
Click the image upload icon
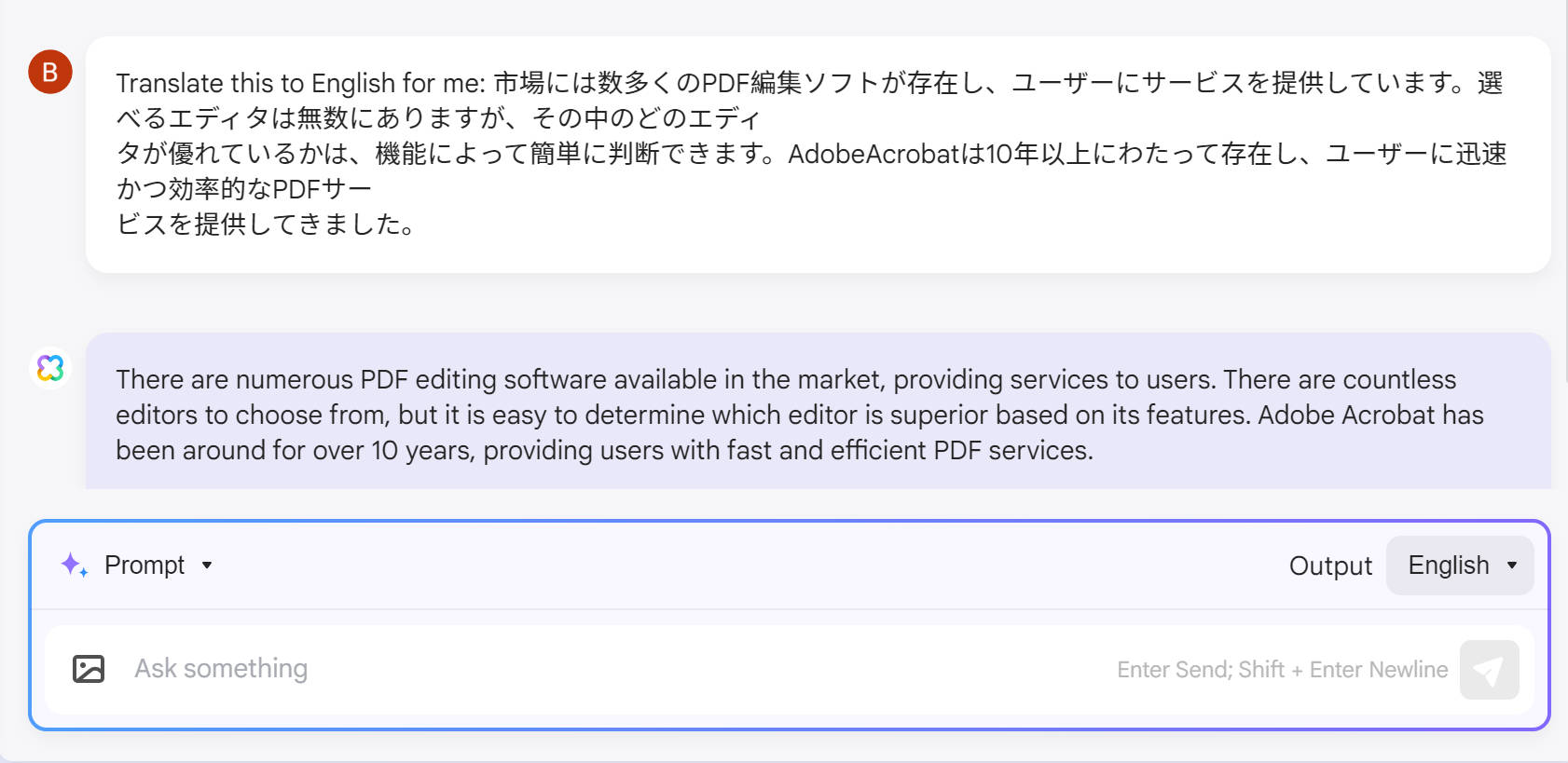pyautogui.click(x=89, y=669)
